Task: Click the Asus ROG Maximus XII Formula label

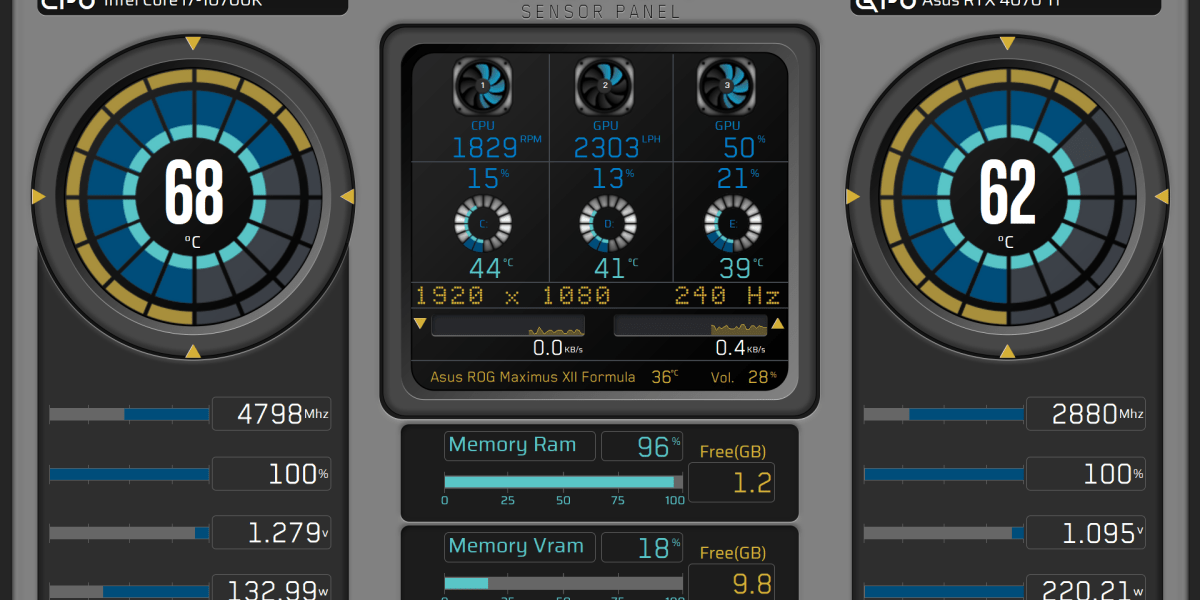Action: pos(532,377)
